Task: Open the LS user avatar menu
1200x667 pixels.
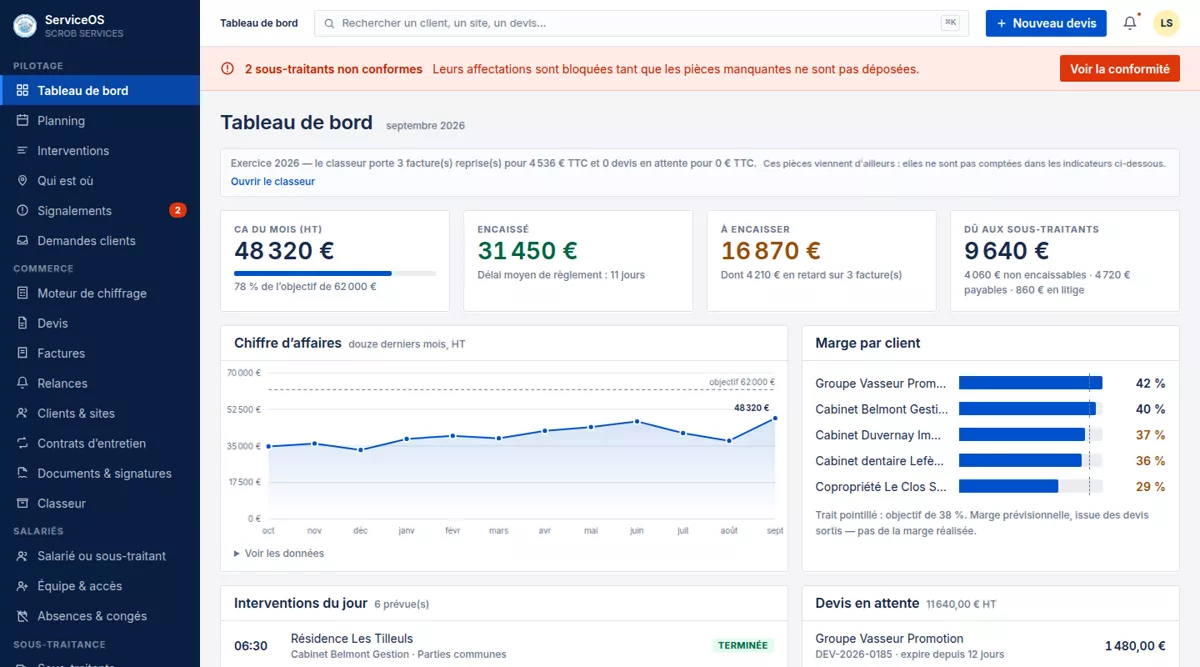Action: click(1166, 23)
